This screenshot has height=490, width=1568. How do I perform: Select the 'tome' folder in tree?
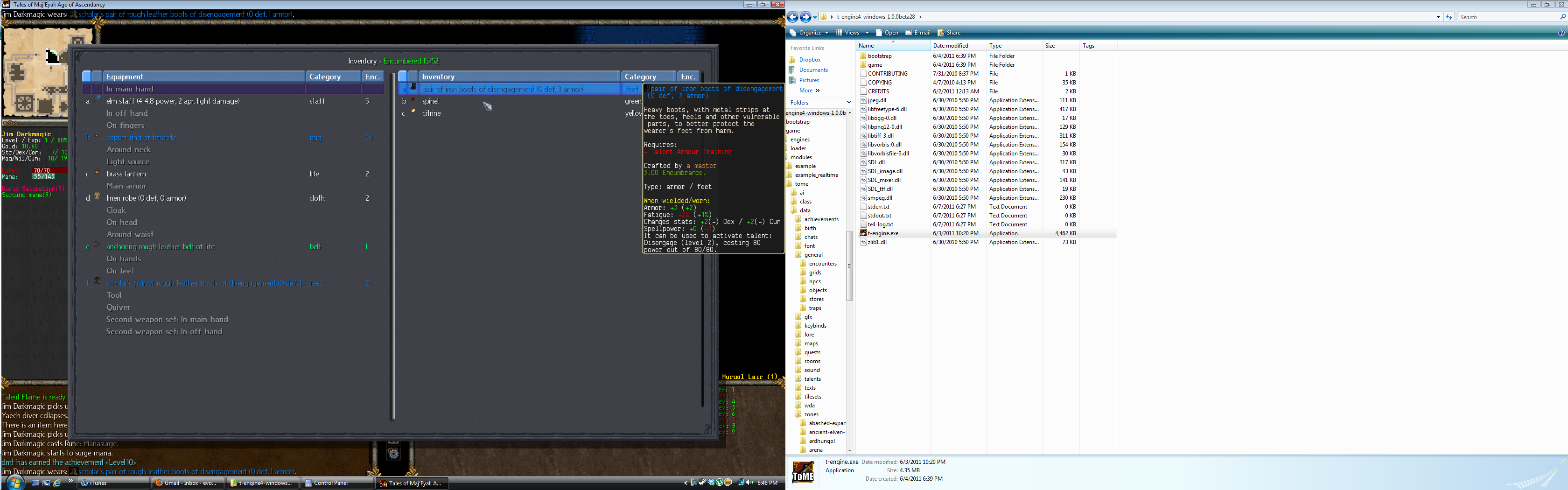[x=801, y=184]
